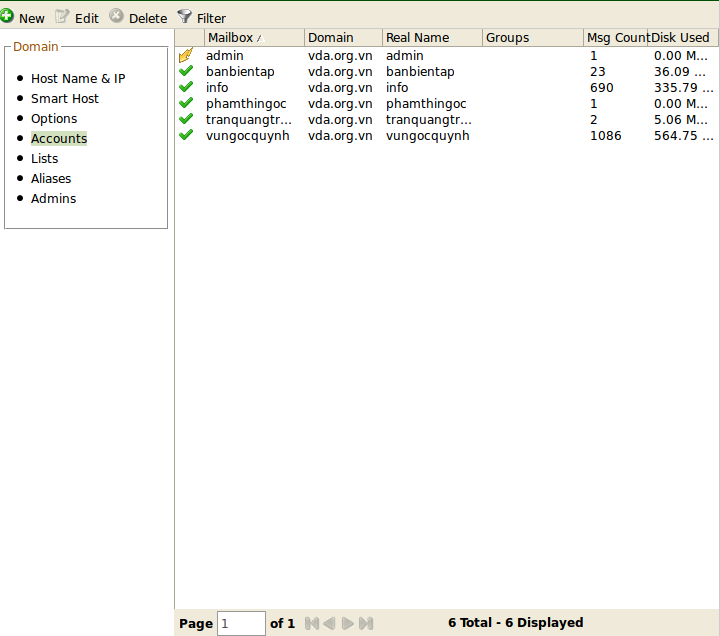Go to next page arrow

pyautogui.click(x=348, y=623)
